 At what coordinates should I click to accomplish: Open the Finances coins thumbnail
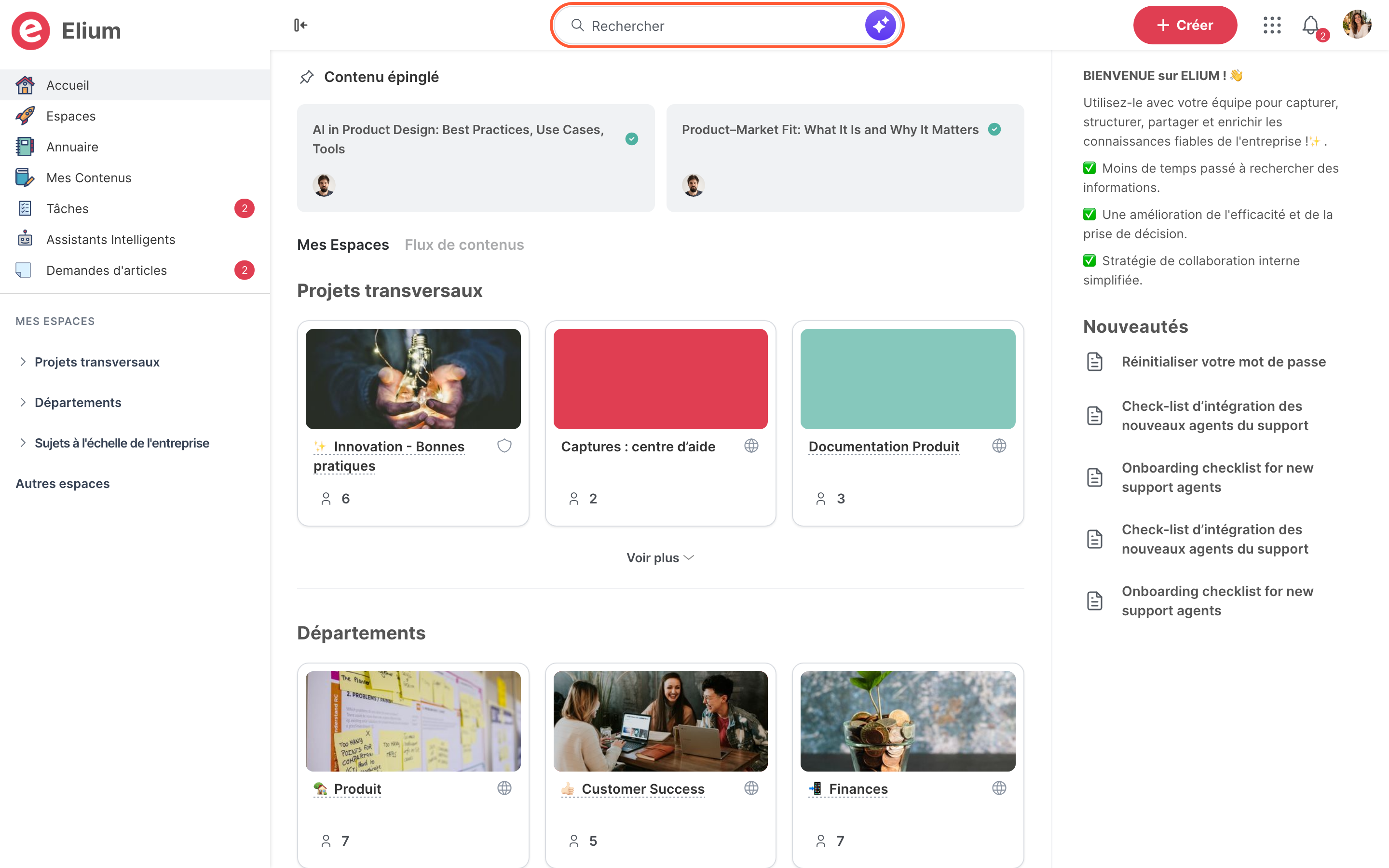click(x=908, y=721)
